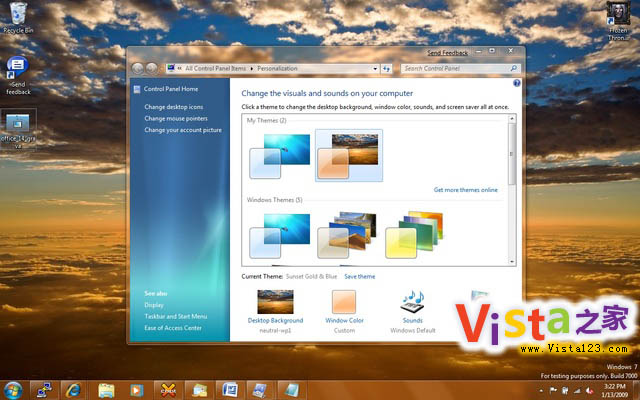Switch to Microsoft Word taskbar icon

[x=230, y=391]
